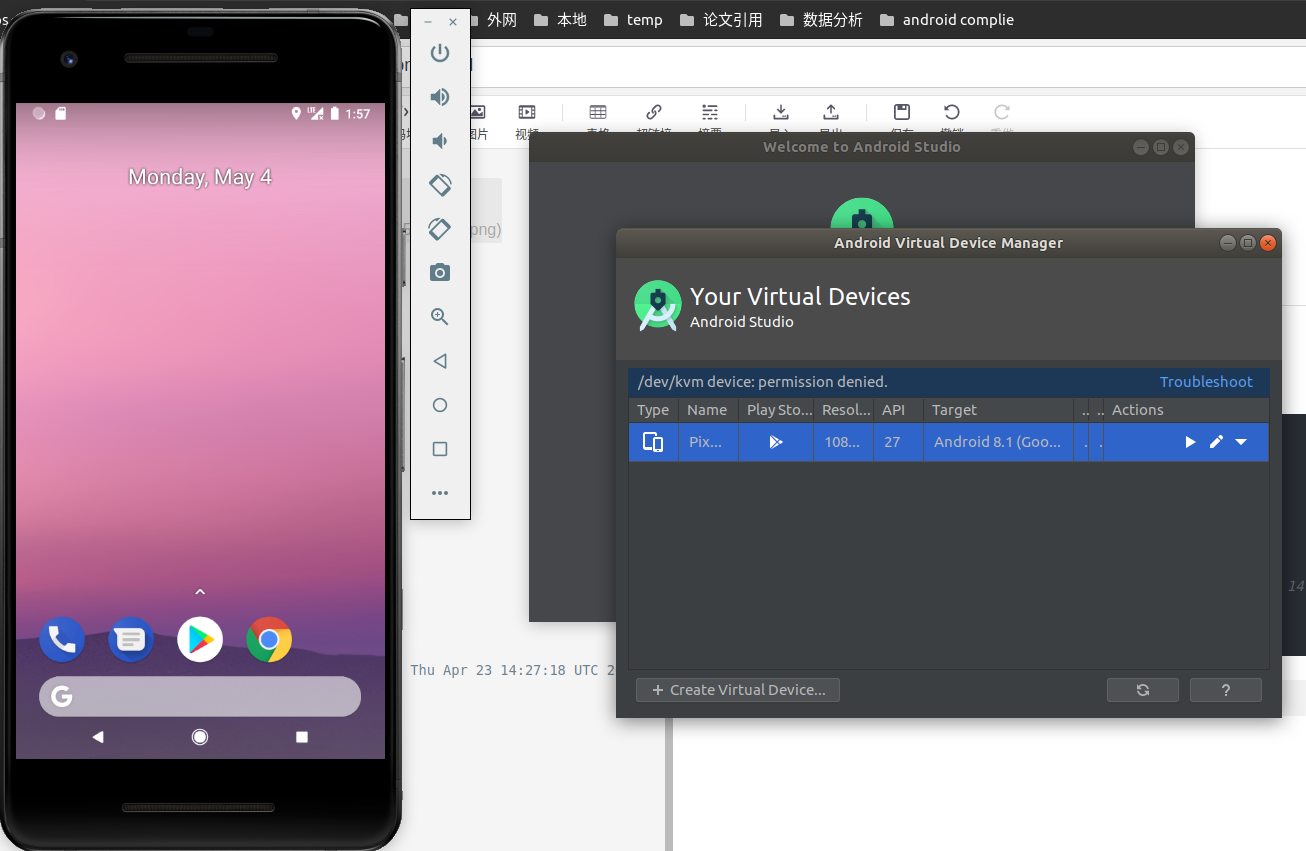Open emulator extended controls (three dots)
This screenshot has width=1306, height=851.
(440, 493)
